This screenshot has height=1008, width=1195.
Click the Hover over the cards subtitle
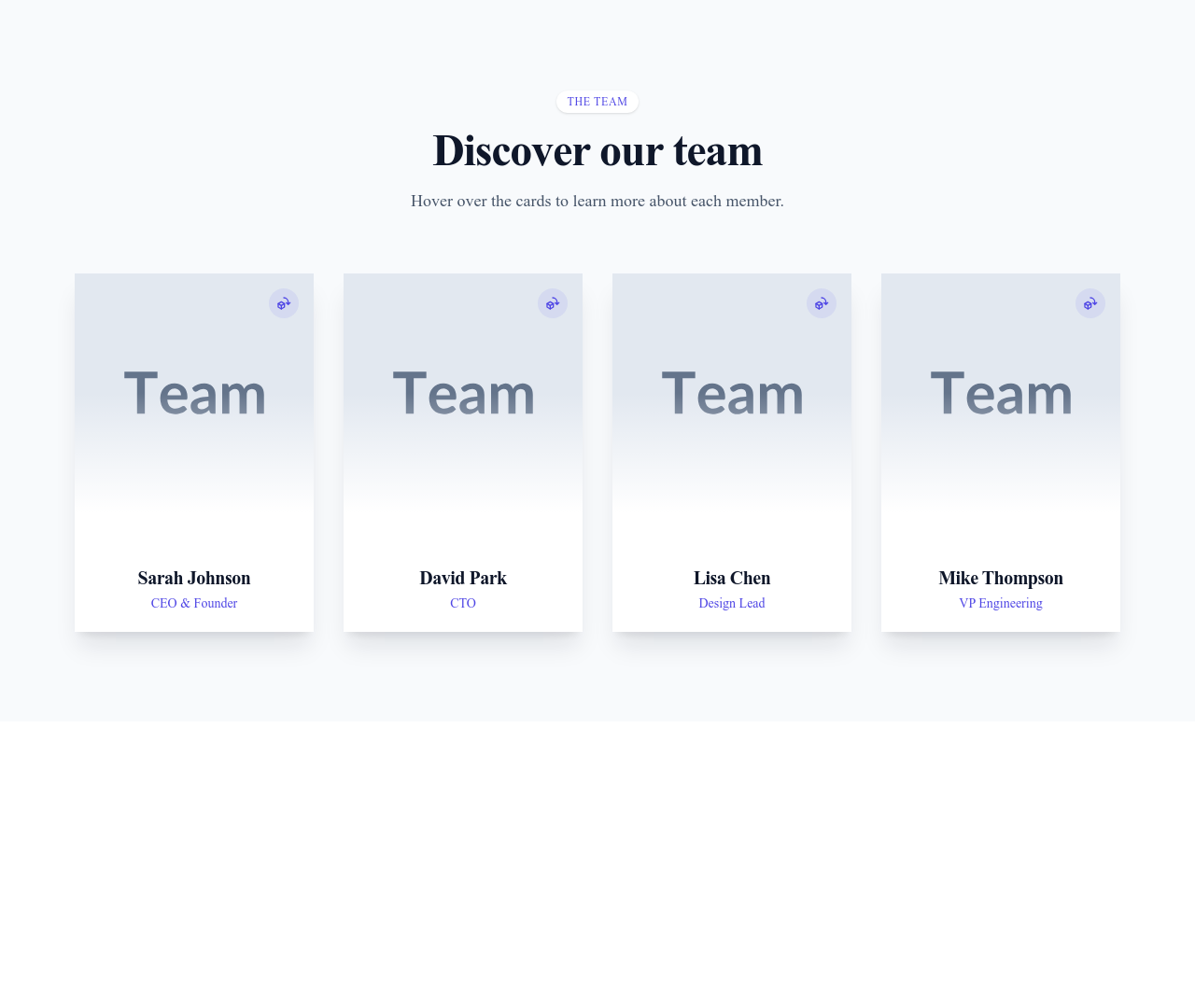tap(597, 201)
